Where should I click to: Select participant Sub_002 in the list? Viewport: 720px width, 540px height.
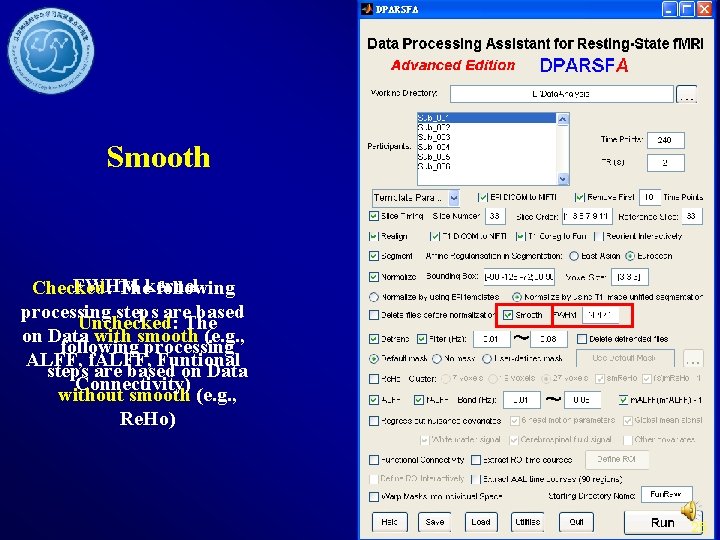point(486,128)
